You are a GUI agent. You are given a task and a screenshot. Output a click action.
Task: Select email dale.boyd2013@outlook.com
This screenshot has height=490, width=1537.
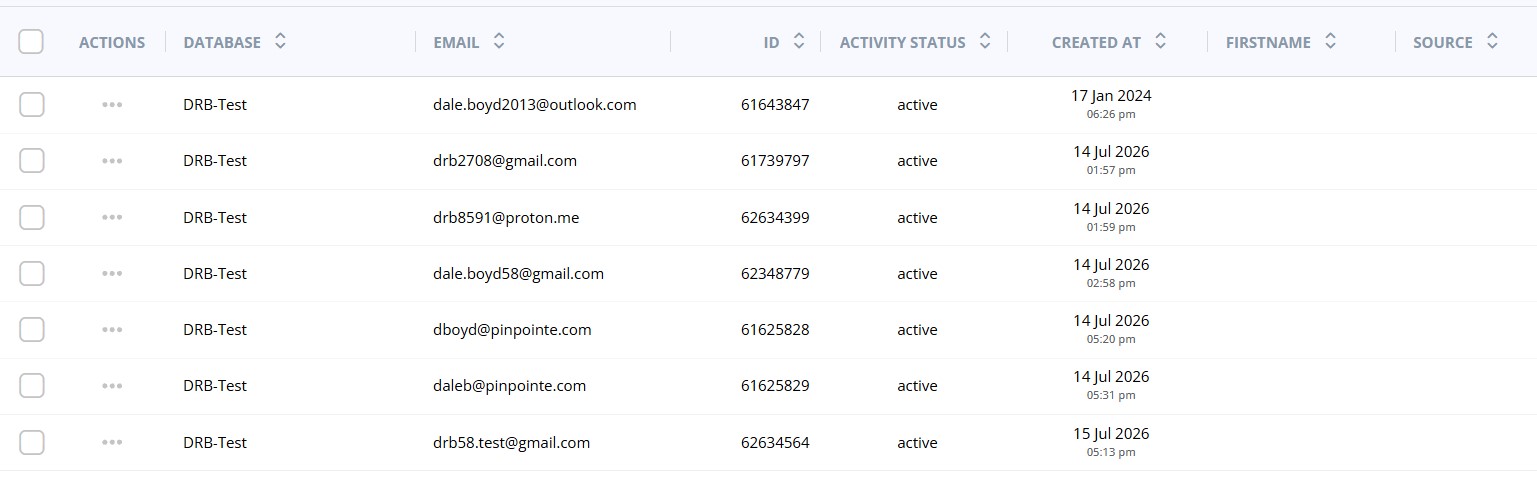(534, 104)
